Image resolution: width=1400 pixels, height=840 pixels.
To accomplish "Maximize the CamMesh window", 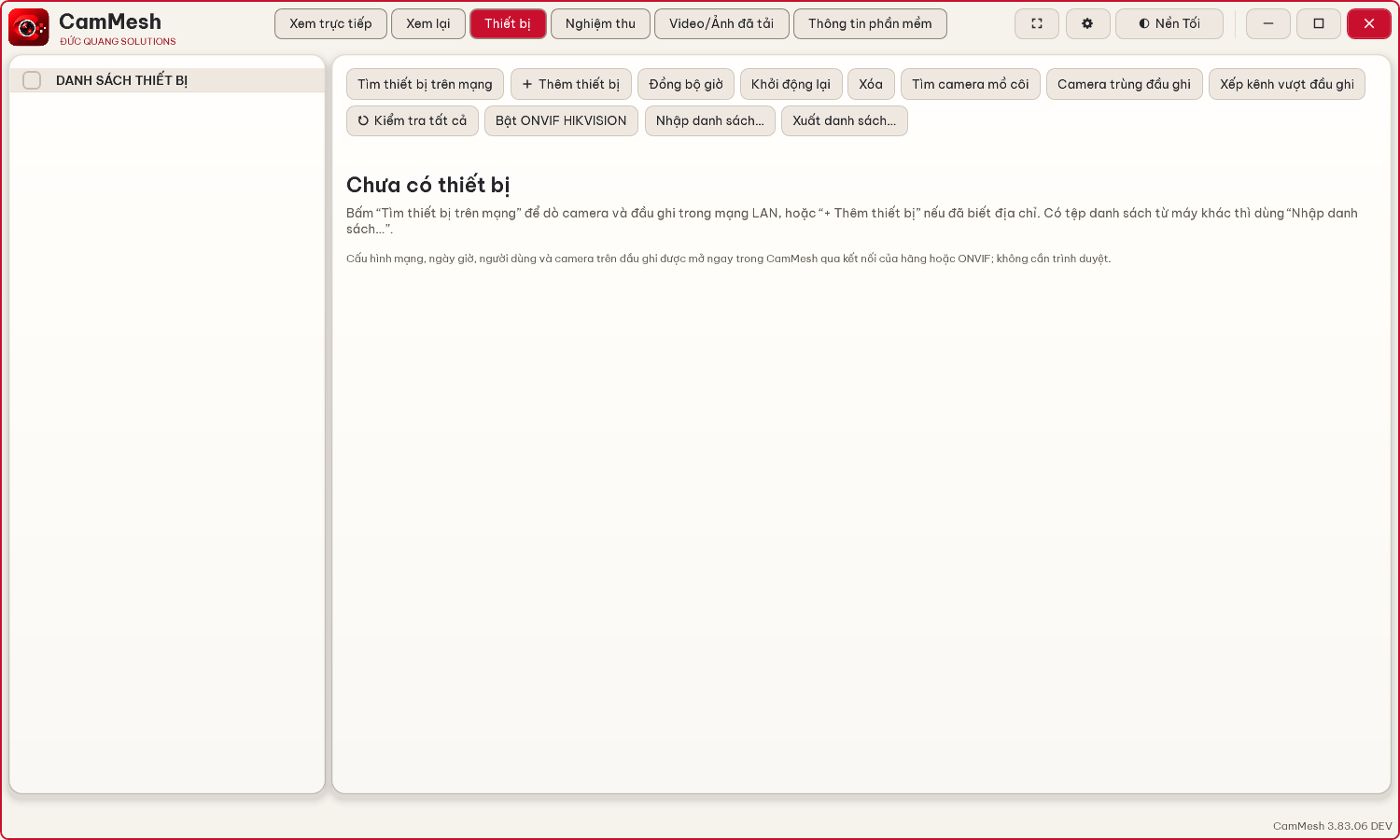I will coord(1319,23).
